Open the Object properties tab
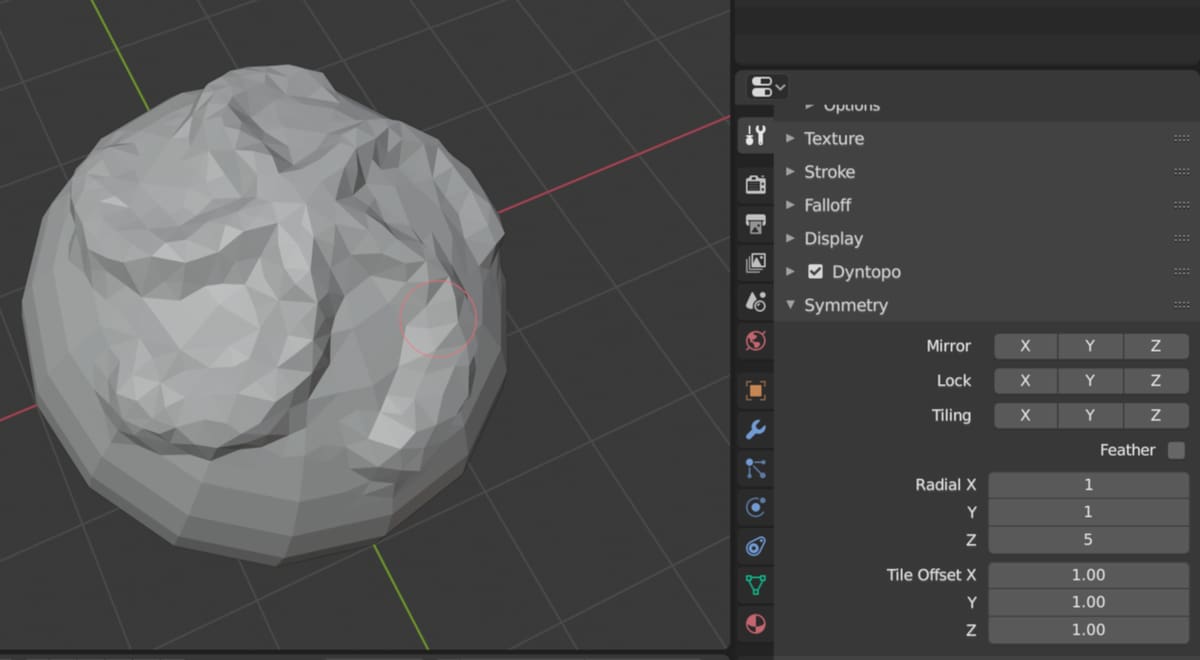This screenshot has height=660, width=1200. coord(755,391)
